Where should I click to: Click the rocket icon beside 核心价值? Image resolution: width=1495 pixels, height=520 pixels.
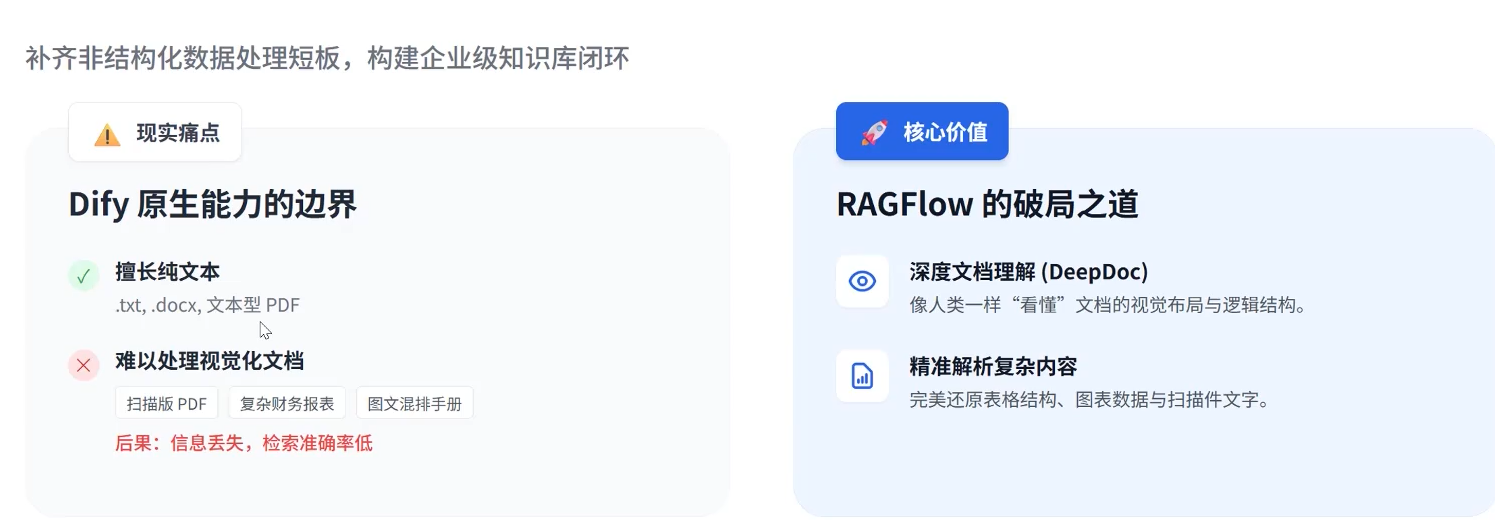(874, 133)
